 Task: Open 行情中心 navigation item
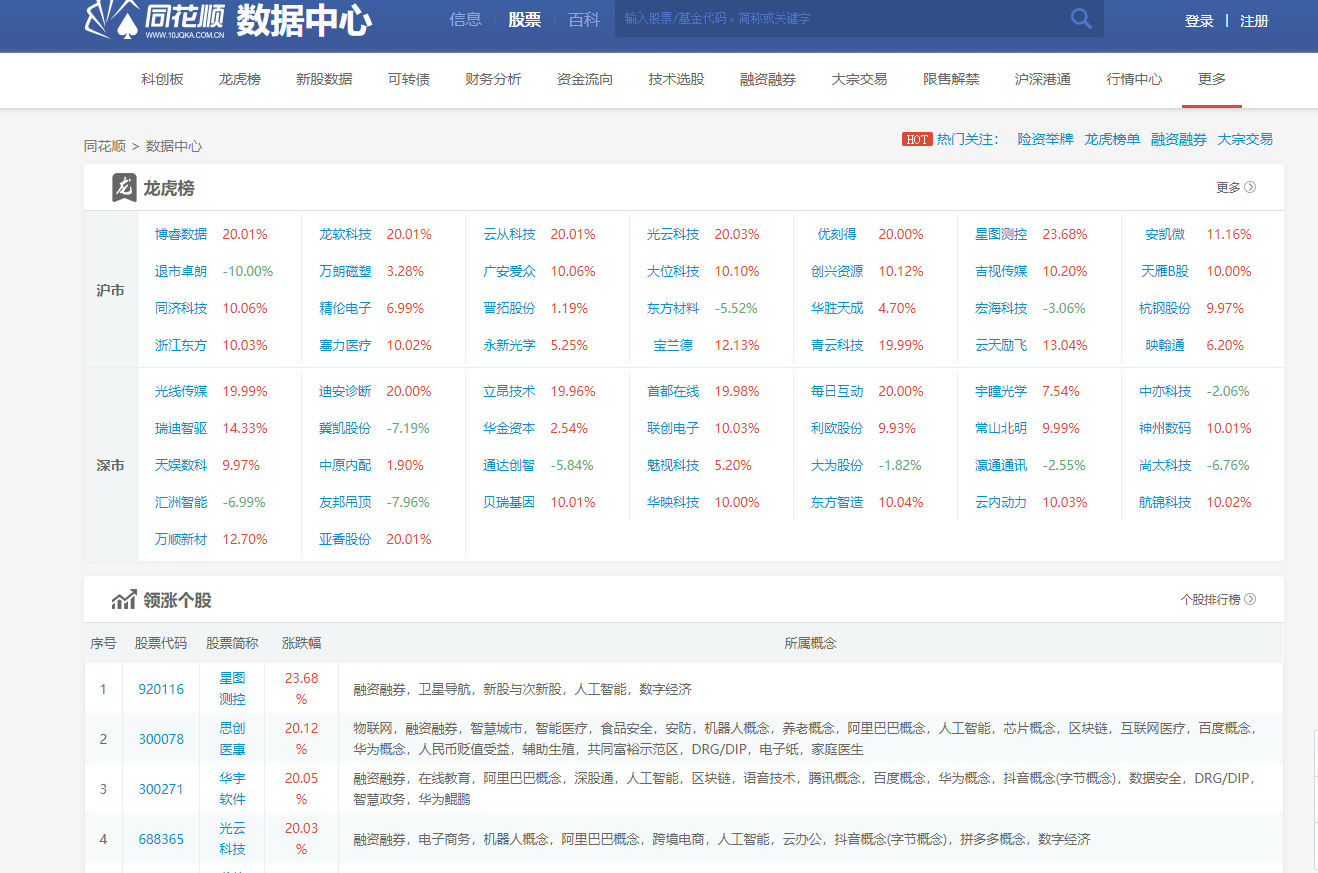(x=1134, y=79)
